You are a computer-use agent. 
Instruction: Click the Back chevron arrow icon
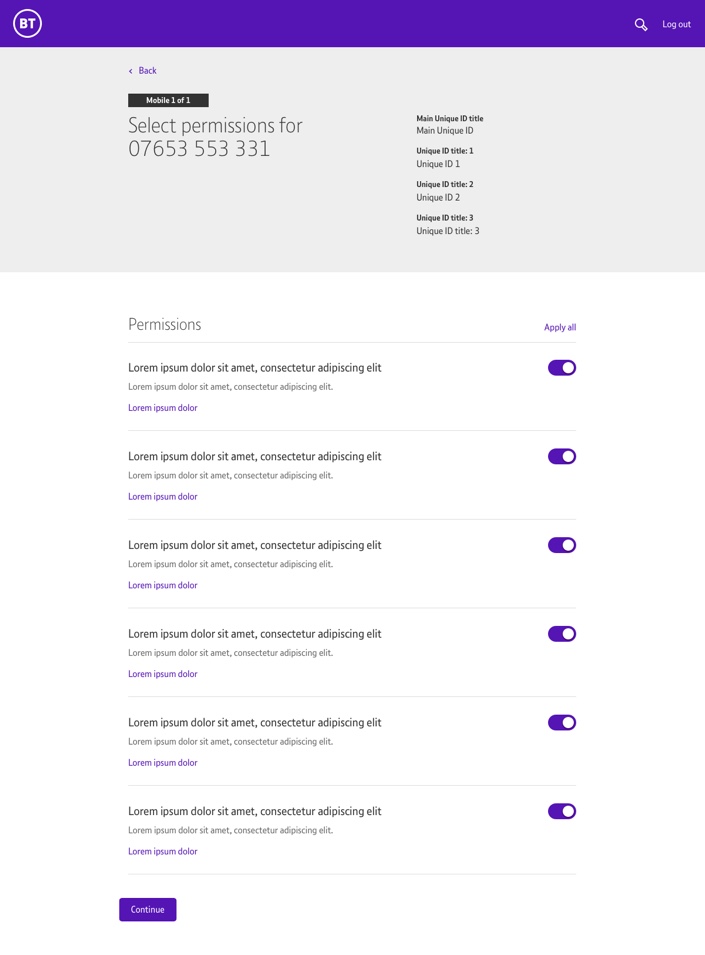coord(130,71)
